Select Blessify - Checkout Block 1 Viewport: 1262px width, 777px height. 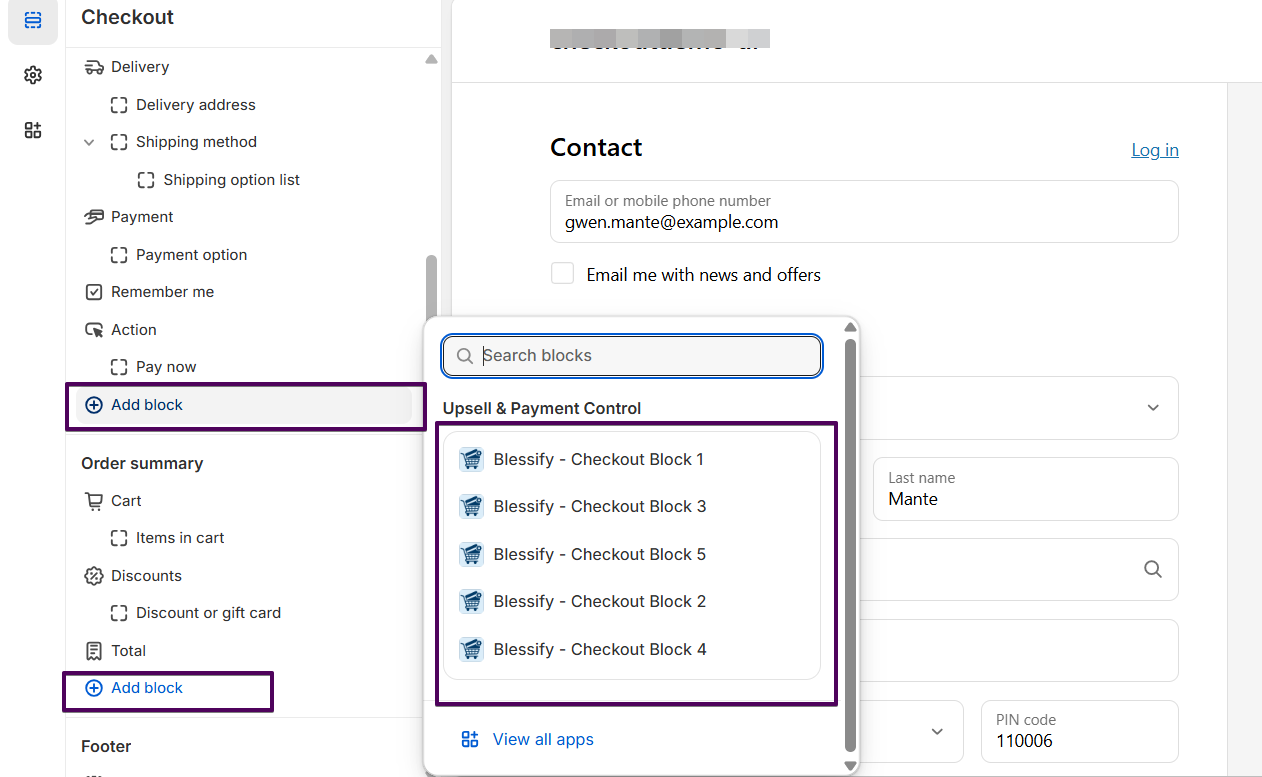598,459
